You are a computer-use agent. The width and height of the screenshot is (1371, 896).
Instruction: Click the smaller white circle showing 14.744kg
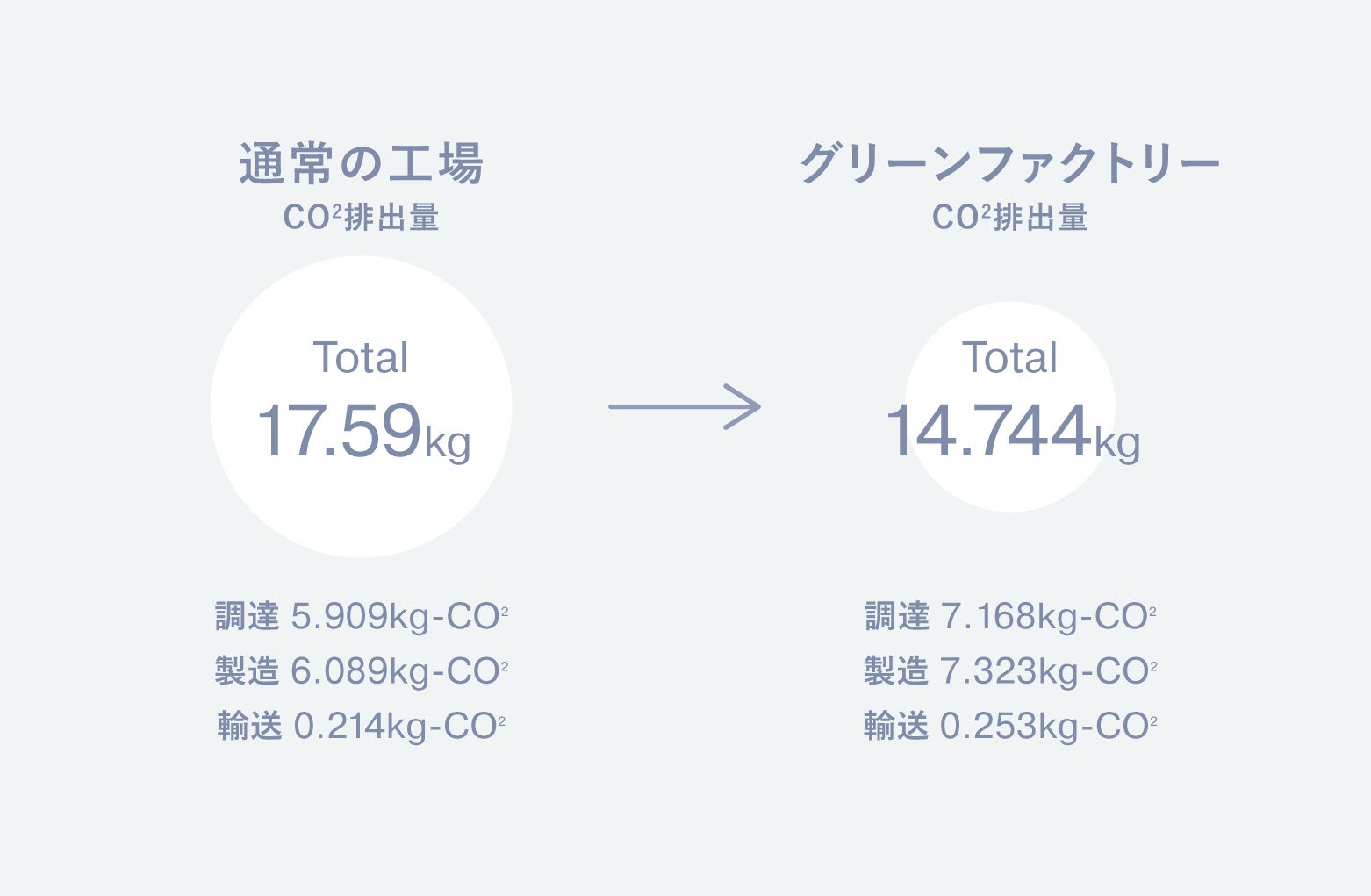tap(1009, 484)
